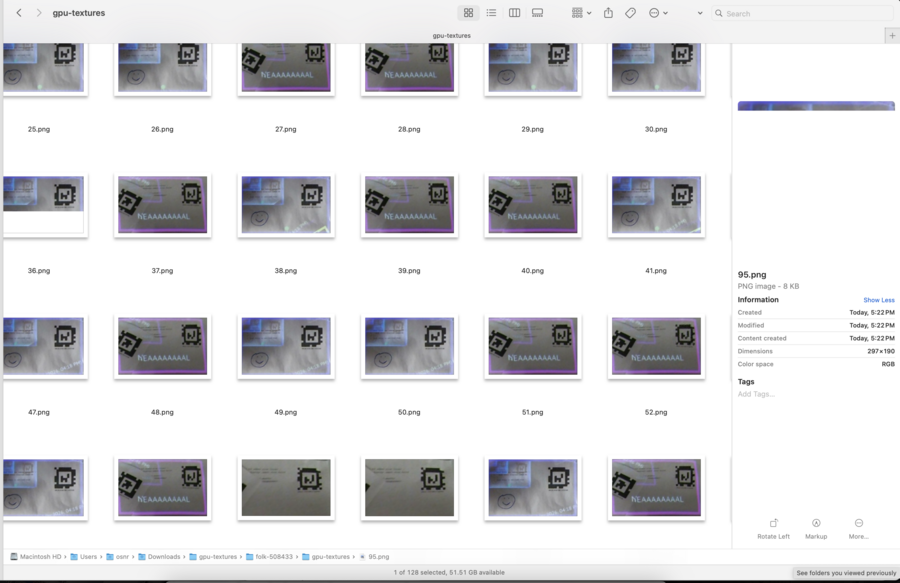Select thumbnail 39.png

[409, 205]
